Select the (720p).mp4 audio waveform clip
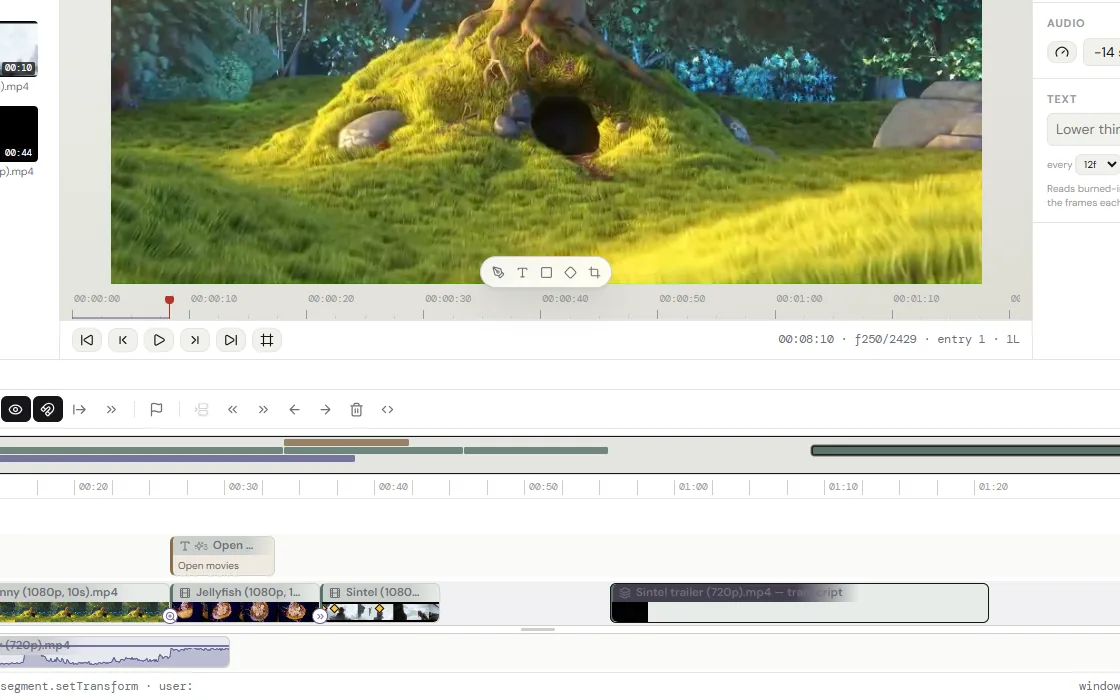The image size is (1120, 700). pos(114,652)
